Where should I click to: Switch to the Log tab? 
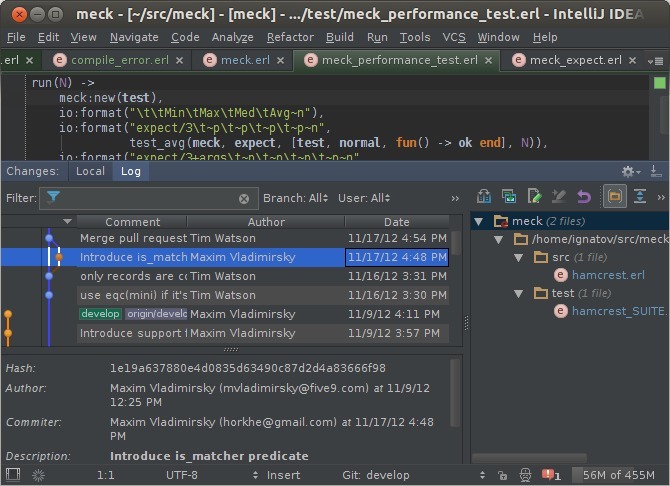131,171
